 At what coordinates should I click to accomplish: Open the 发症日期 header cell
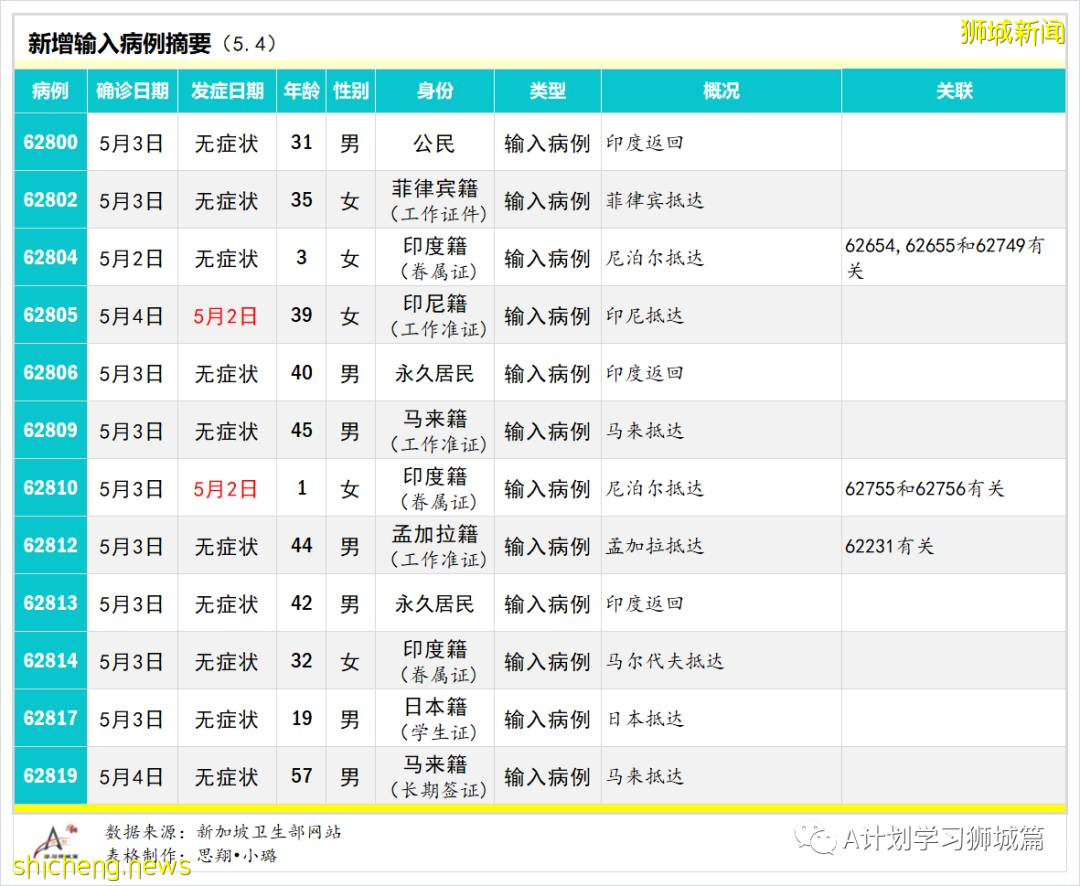(x=226, y=90)
